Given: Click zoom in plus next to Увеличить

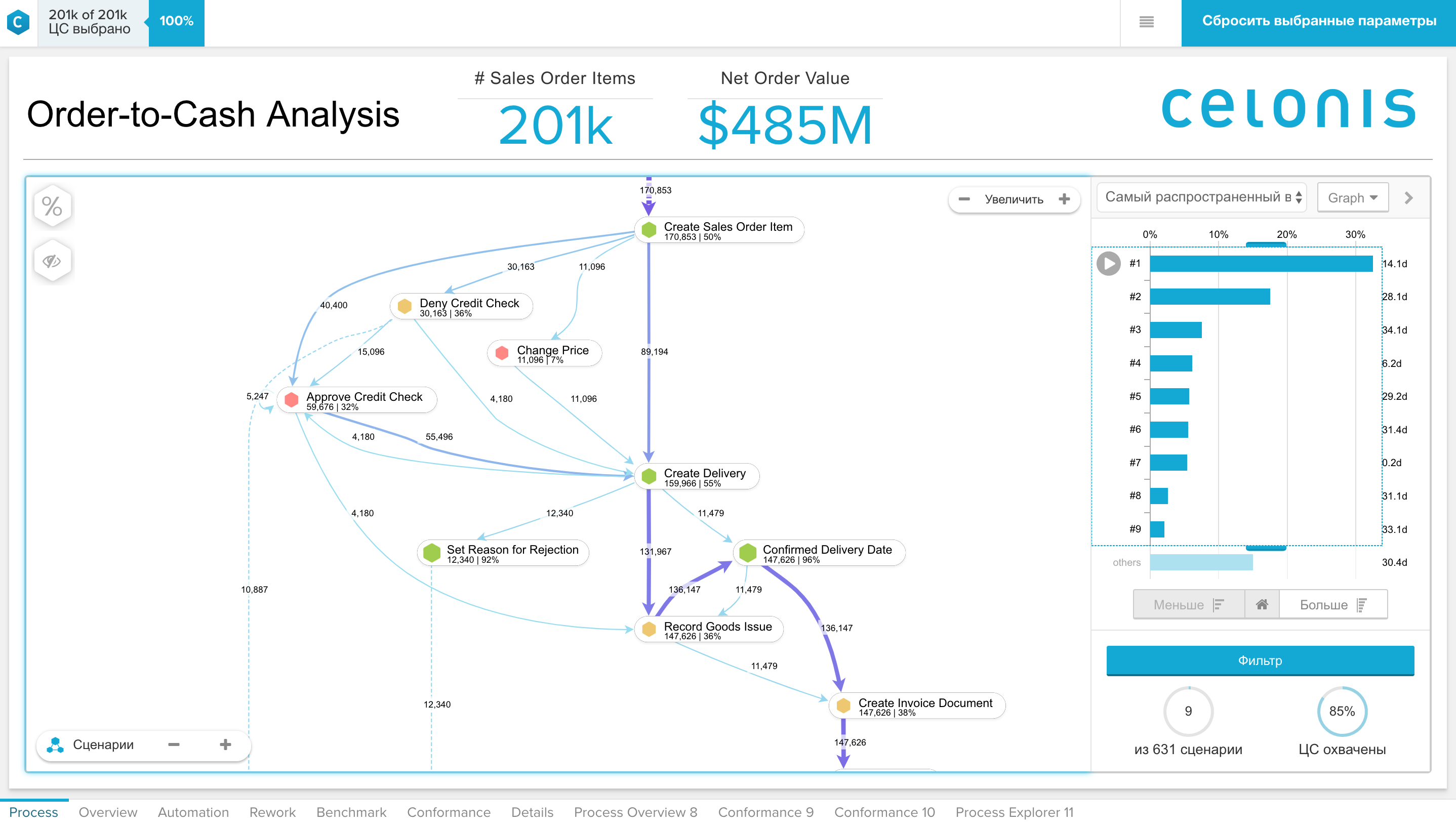Looking at the screenshot, I should [x=1064, y=199].
